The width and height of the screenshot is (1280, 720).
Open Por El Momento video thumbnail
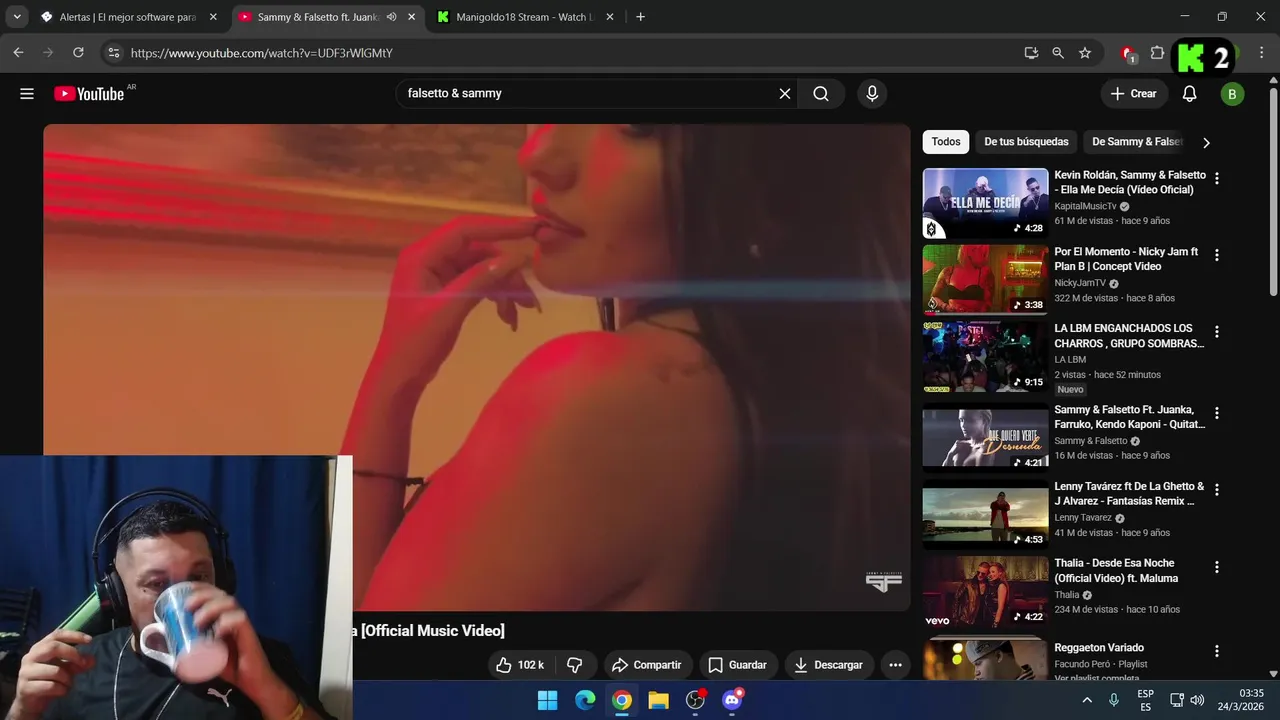click(985, 280)
